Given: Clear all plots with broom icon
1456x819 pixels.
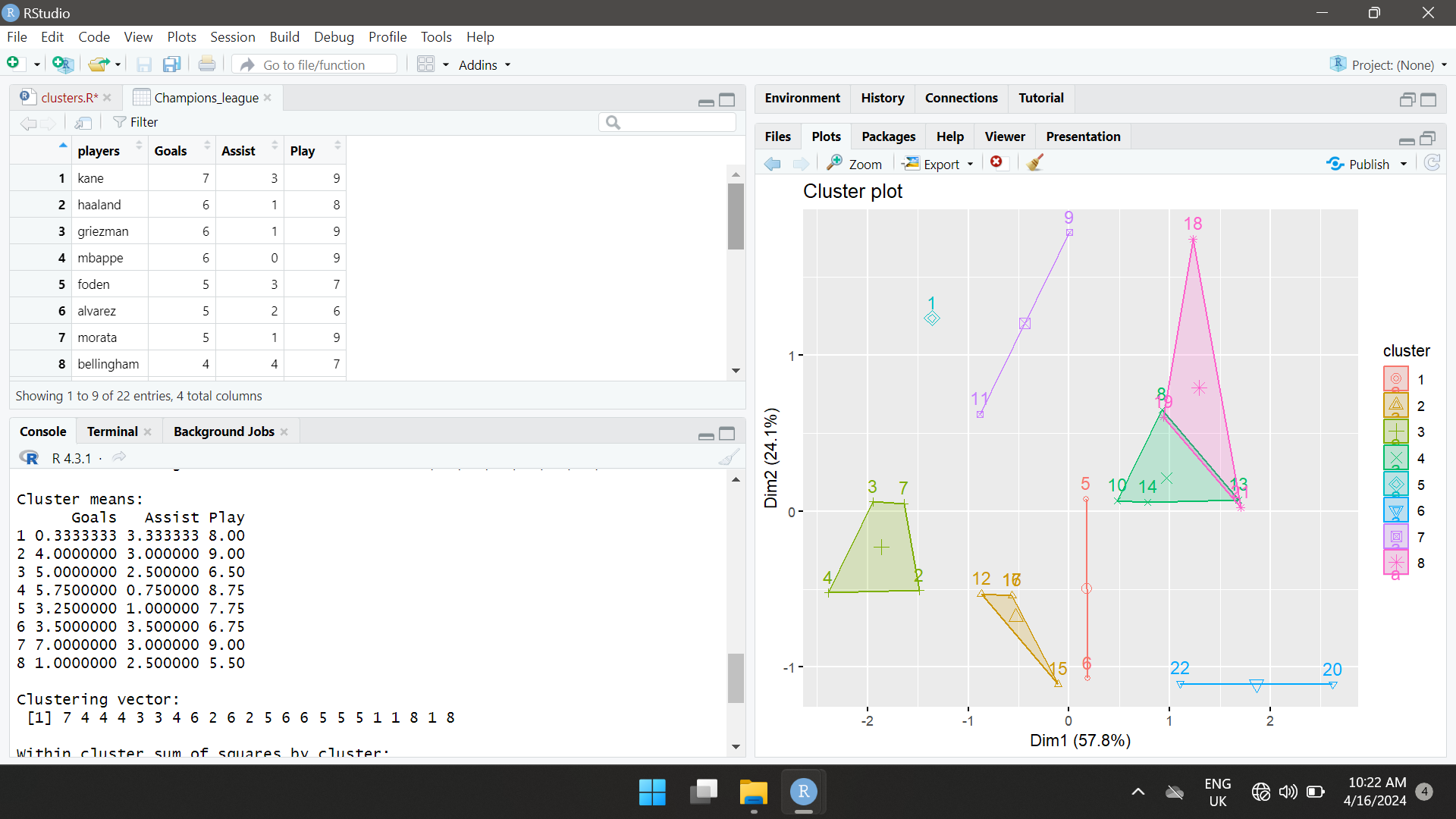Looking at the screenshot, I should (1035, 163).
